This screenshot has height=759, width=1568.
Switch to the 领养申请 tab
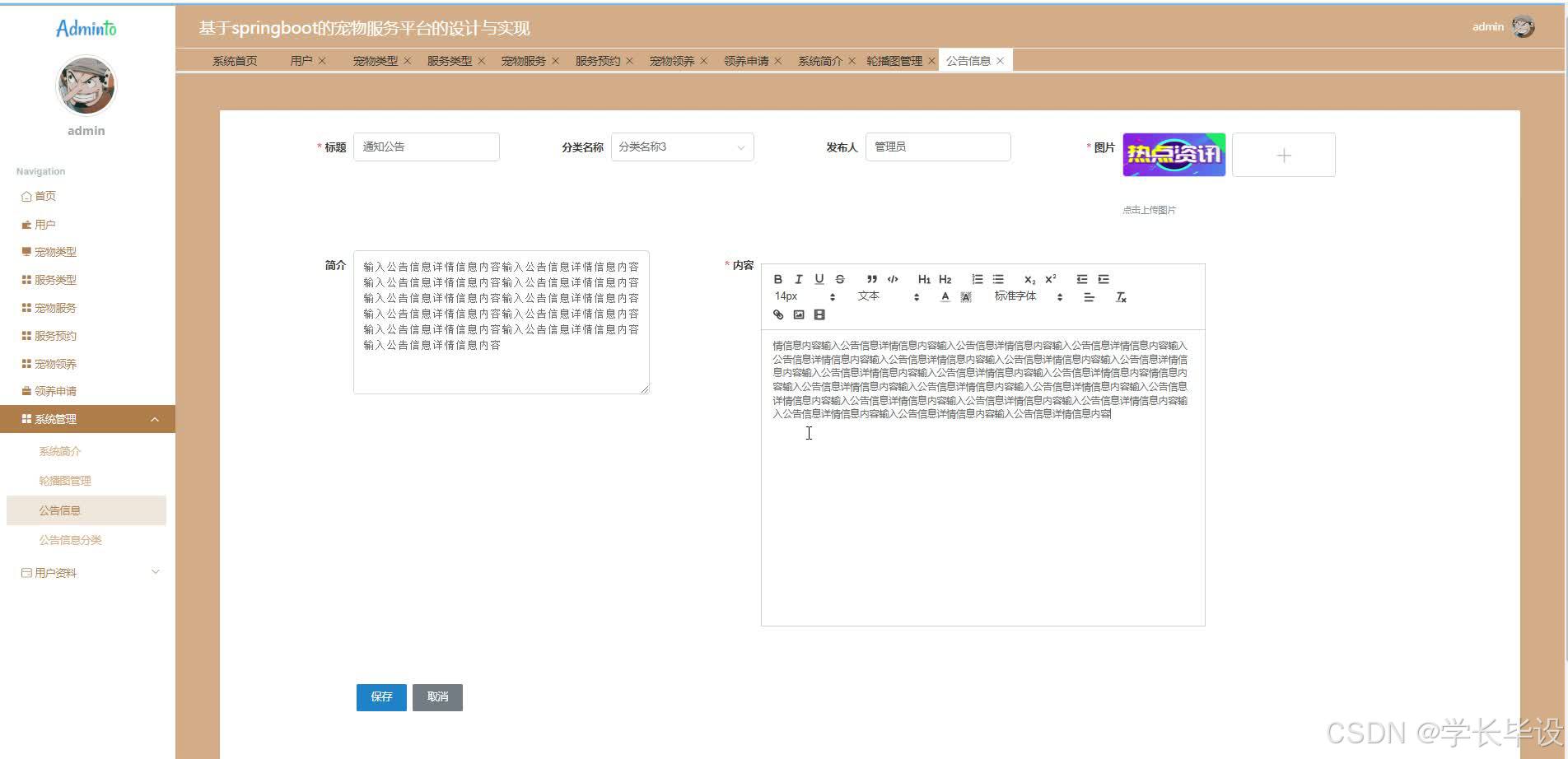745,61
